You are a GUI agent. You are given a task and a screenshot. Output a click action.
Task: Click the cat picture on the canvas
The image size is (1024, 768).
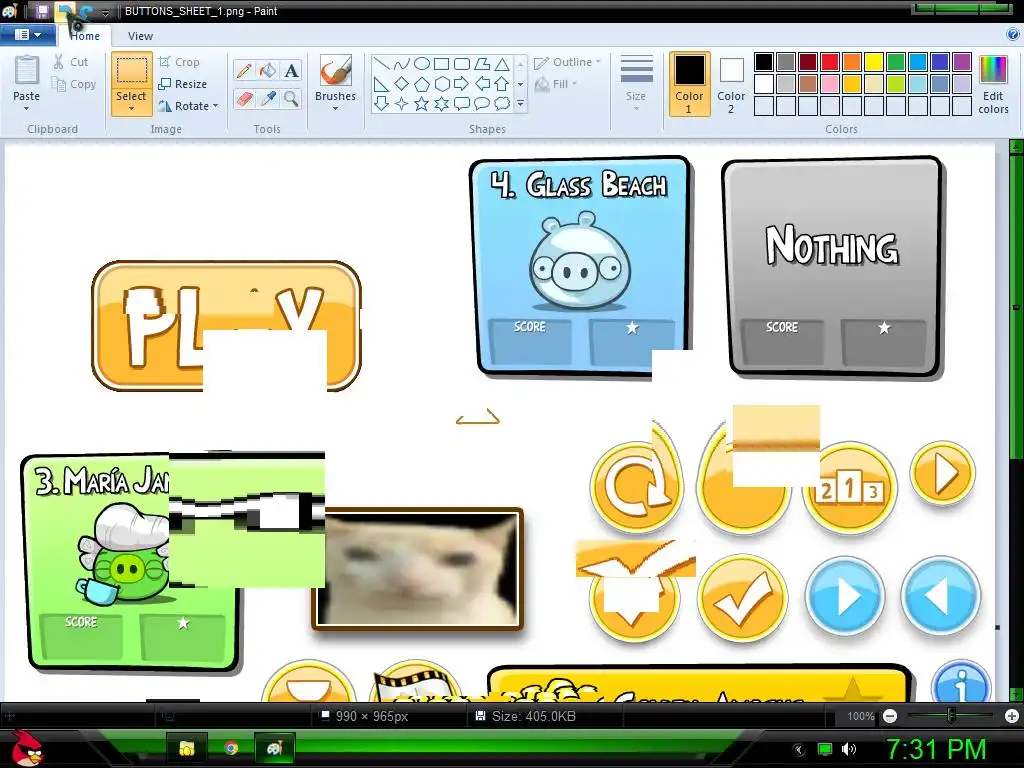(x=418, y=568)
